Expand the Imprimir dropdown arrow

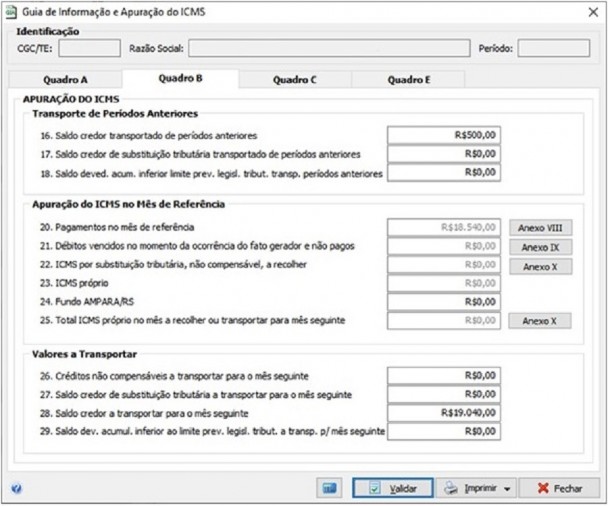pyautogui.click(x=507, y=489)
